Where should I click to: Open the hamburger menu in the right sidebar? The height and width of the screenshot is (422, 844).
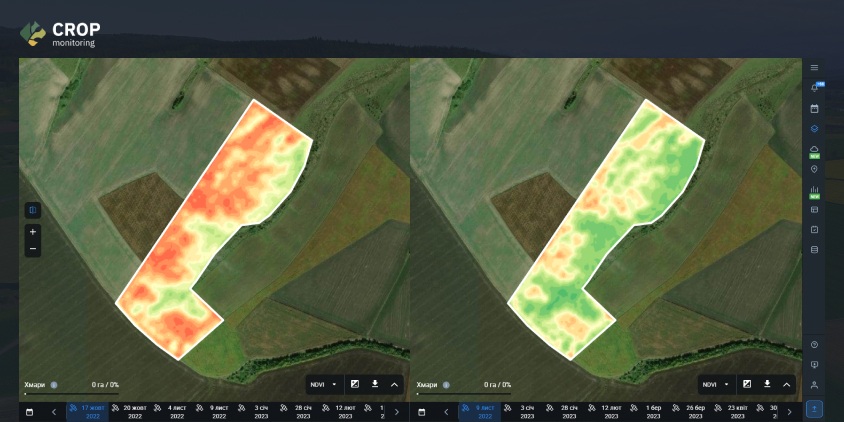click(814, 68)
